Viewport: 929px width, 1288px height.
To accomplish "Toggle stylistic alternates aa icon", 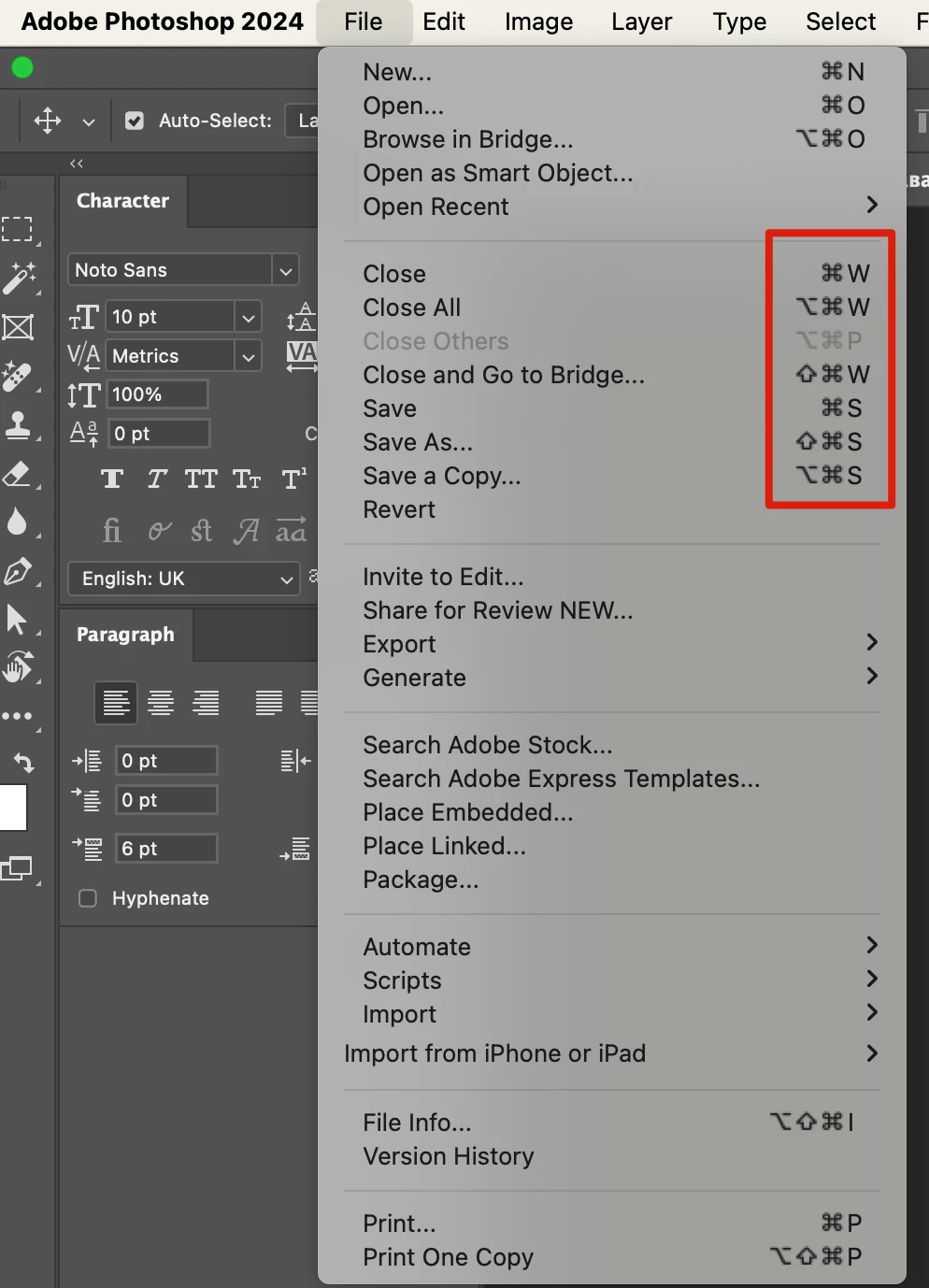I will (291, 530).
